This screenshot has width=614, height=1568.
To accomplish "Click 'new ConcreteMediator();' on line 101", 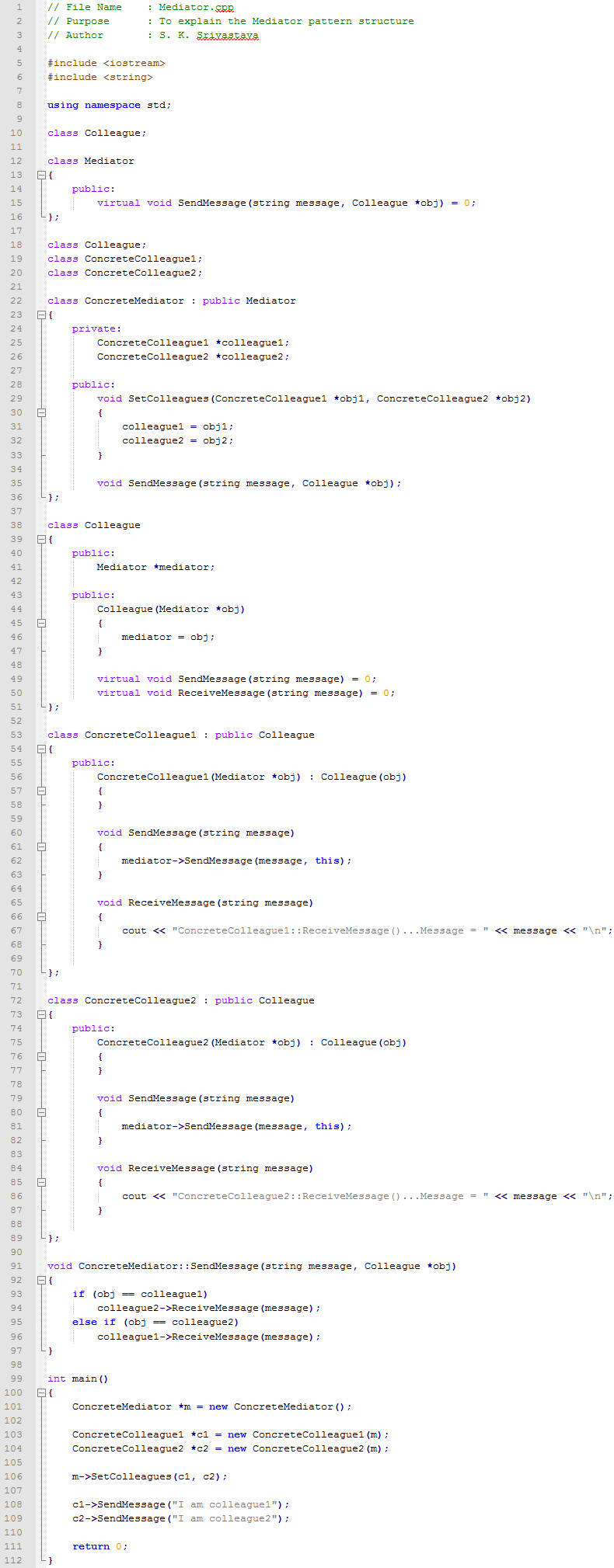I will [281, 1406].
